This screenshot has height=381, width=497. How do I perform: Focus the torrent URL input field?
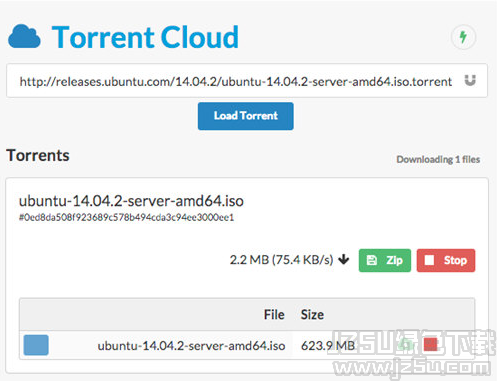(247, 81)
